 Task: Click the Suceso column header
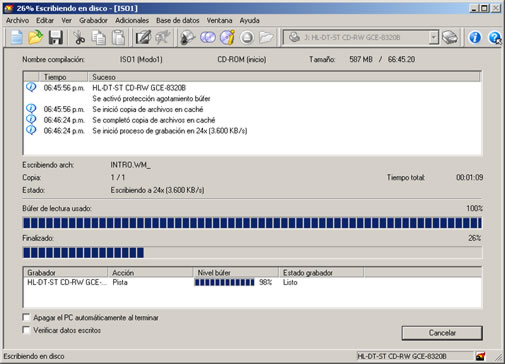(x=284, y=77)
